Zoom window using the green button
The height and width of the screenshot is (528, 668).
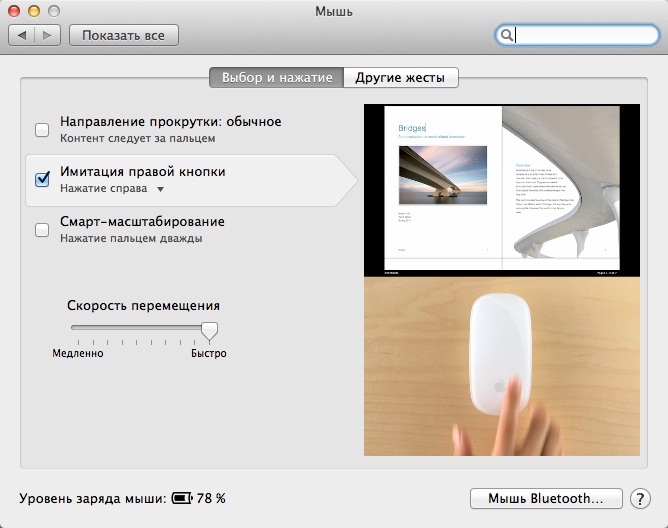tap(52, 10)
